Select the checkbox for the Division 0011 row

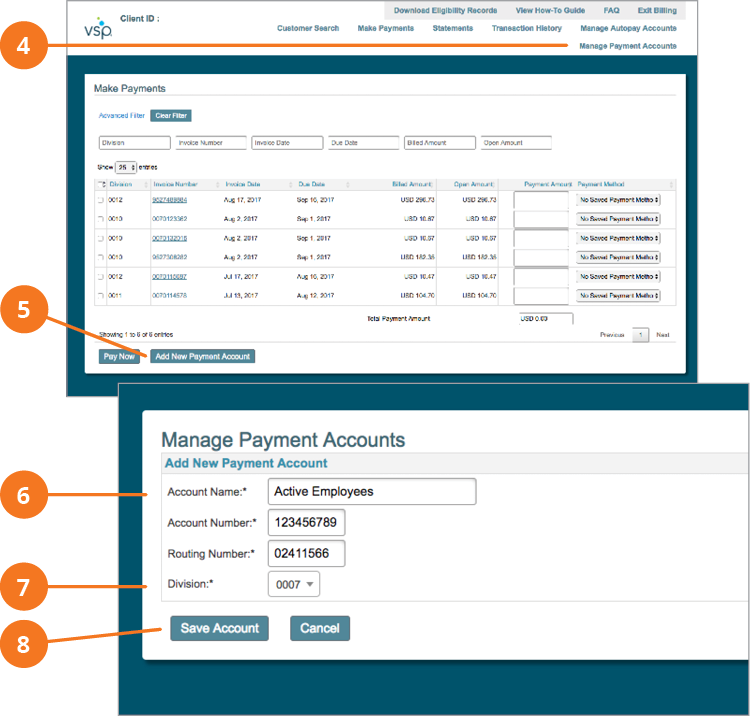[x=100, y=296]
